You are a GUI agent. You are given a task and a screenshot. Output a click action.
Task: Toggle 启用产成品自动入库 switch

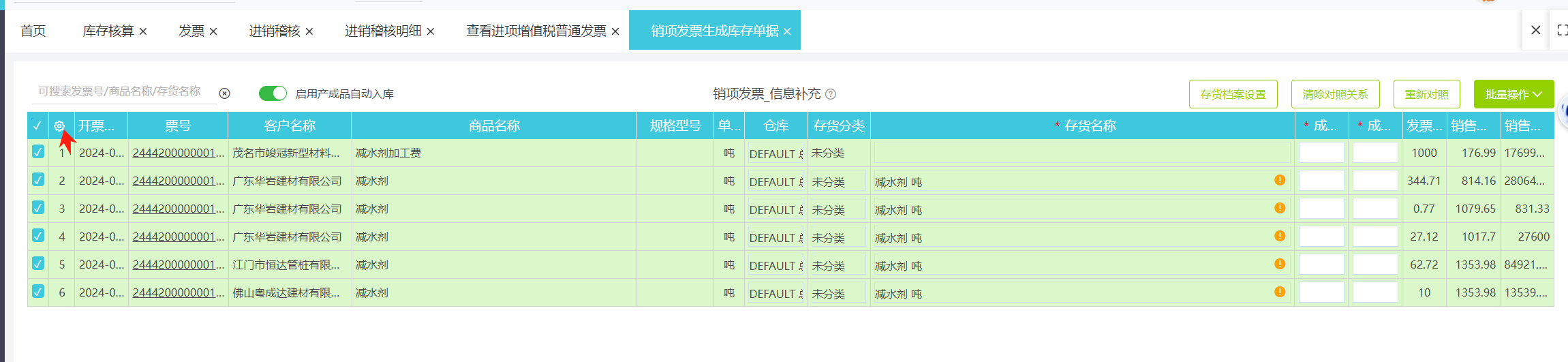tap(273, 93)
